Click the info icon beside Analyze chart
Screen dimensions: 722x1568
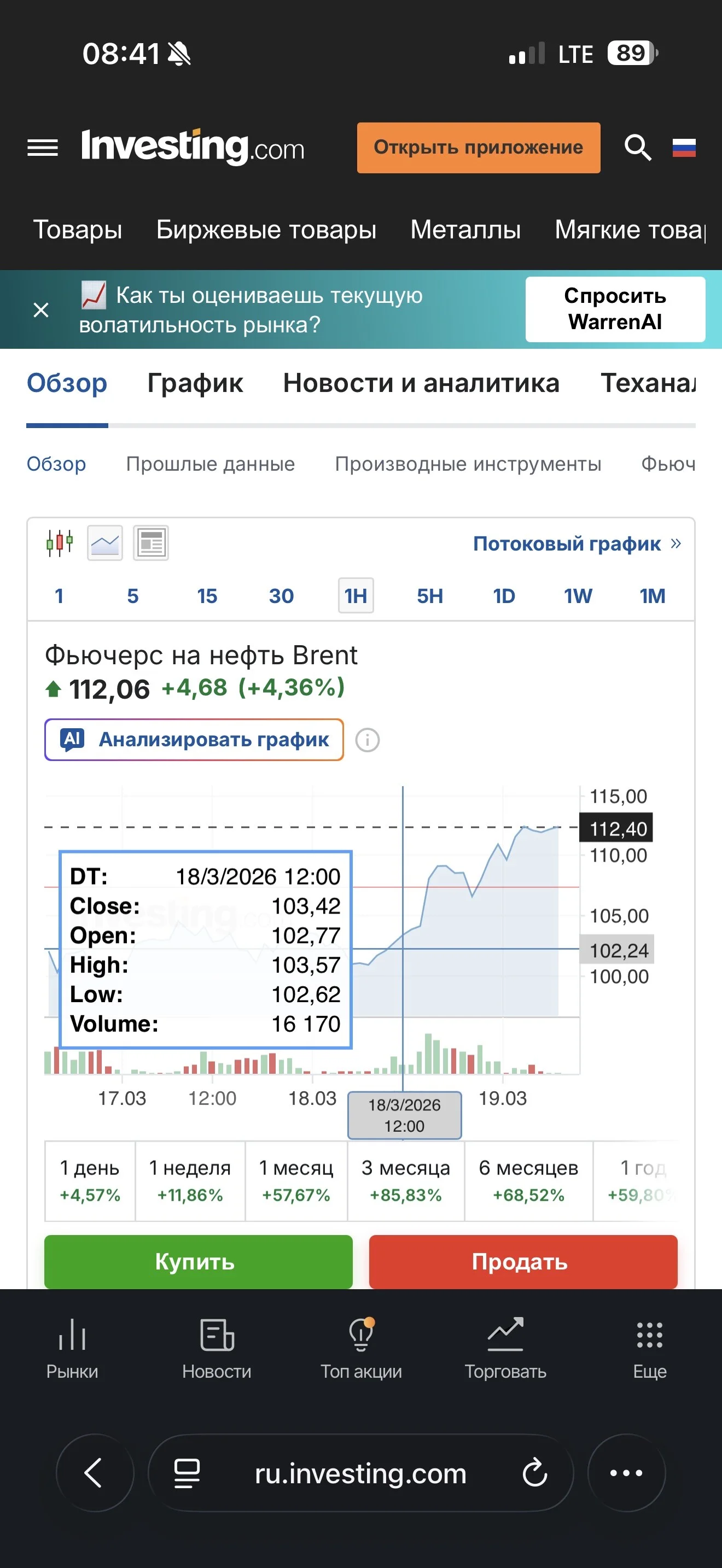coord(367,740)
